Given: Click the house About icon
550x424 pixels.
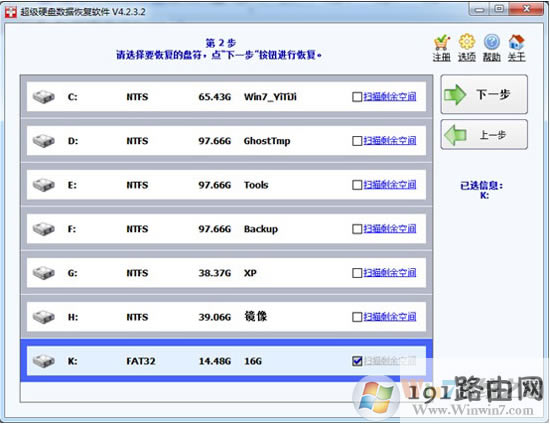Looking at the screenshot, I should (516, 42).
